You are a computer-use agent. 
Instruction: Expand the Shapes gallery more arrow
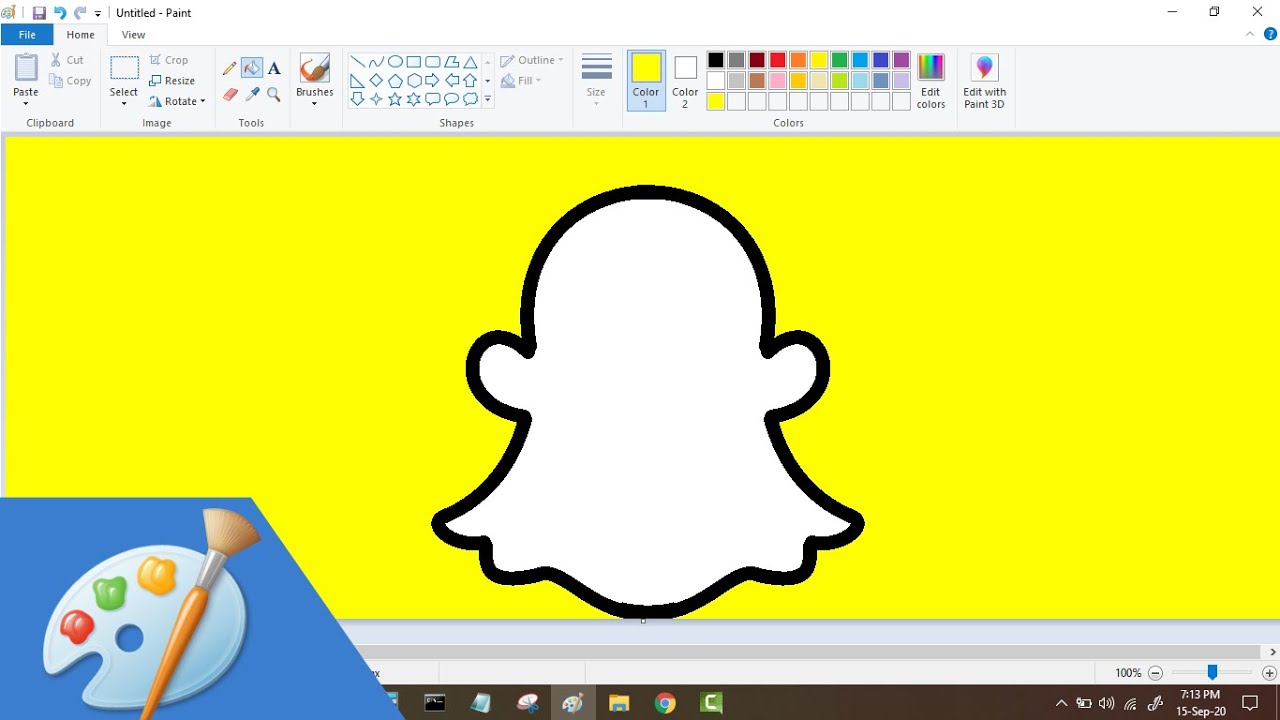point(488,99)
